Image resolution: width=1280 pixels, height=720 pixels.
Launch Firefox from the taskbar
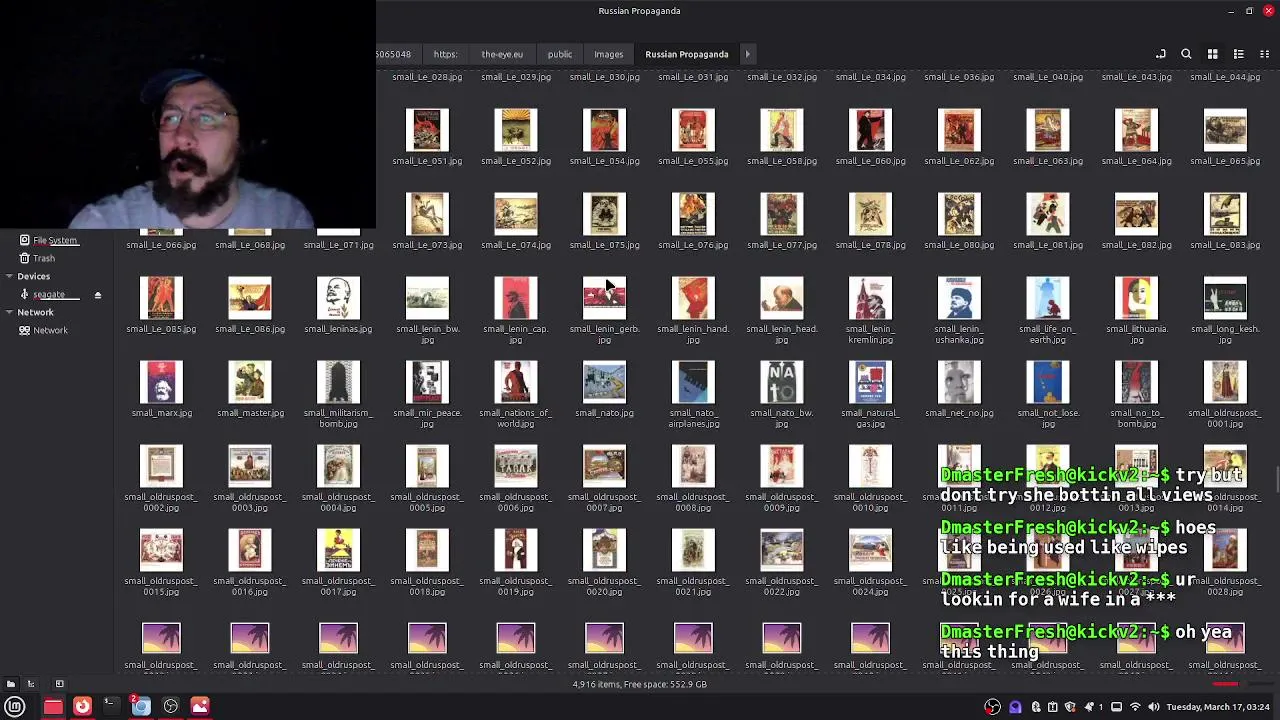(x=82, y=706)
